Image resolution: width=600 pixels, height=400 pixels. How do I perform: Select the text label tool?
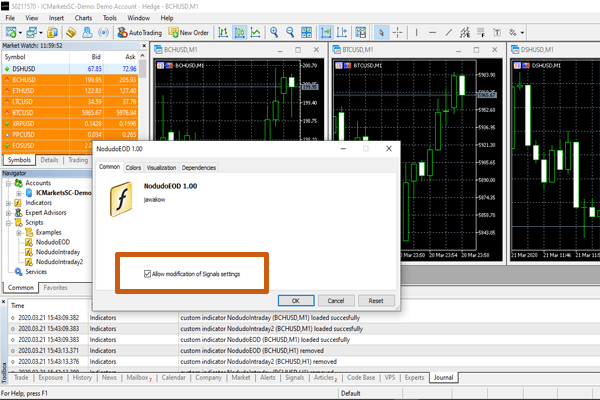(x=497, y=33)
